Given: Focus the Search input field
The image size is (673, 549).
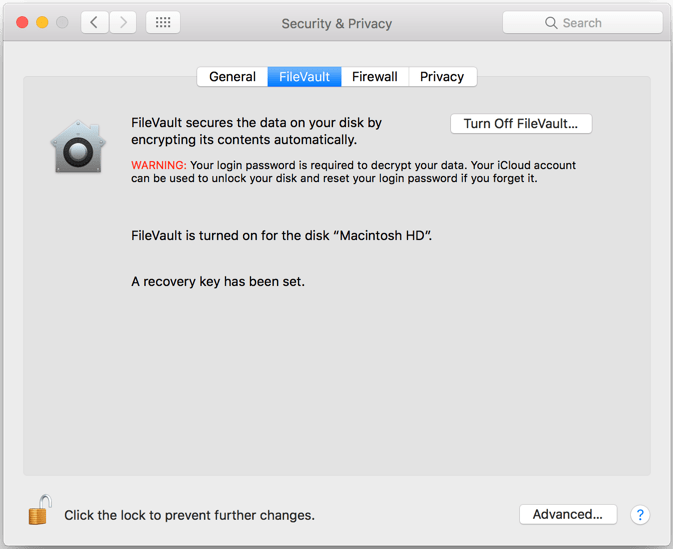Looking at the screenshot, I should [582, 22].
